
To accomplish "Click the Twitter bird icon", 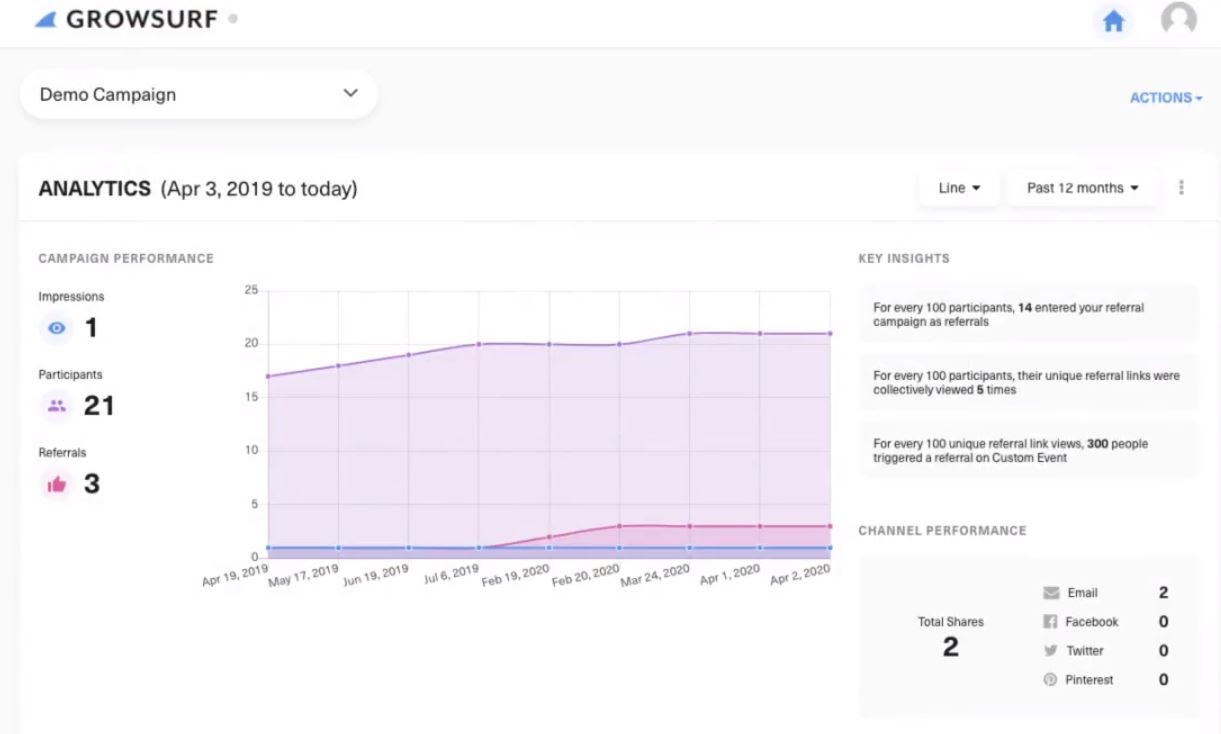I will [1050, 650].
